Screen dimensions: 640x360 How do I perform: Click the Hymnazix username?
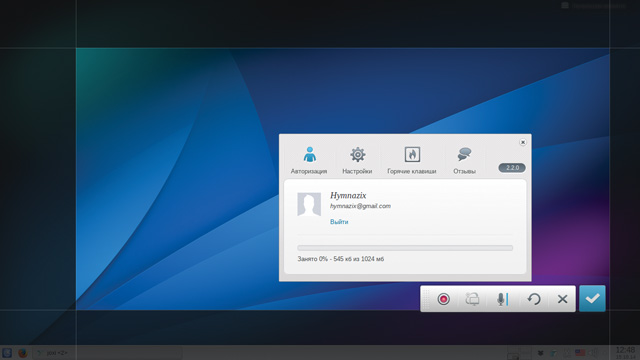pyautogui.click(x=348, y=196)
